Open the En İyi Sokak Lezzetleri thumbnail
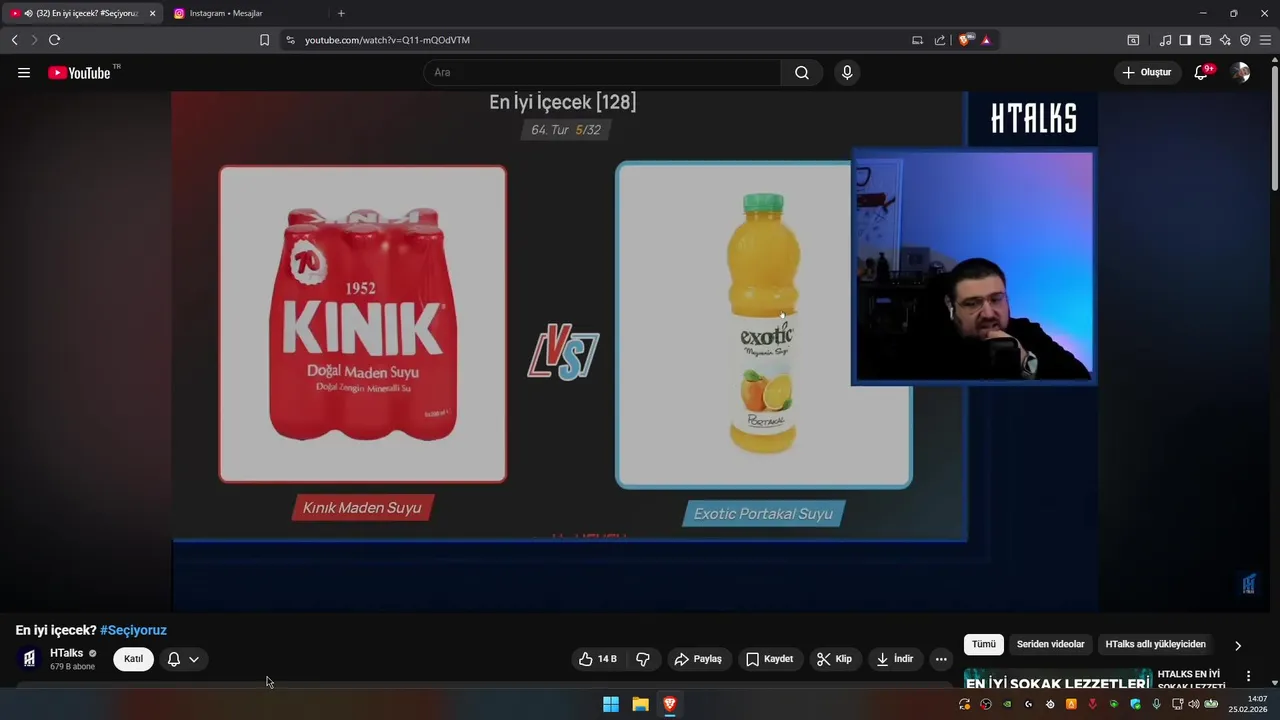The image size is (1280, 720). [1058, 679]
